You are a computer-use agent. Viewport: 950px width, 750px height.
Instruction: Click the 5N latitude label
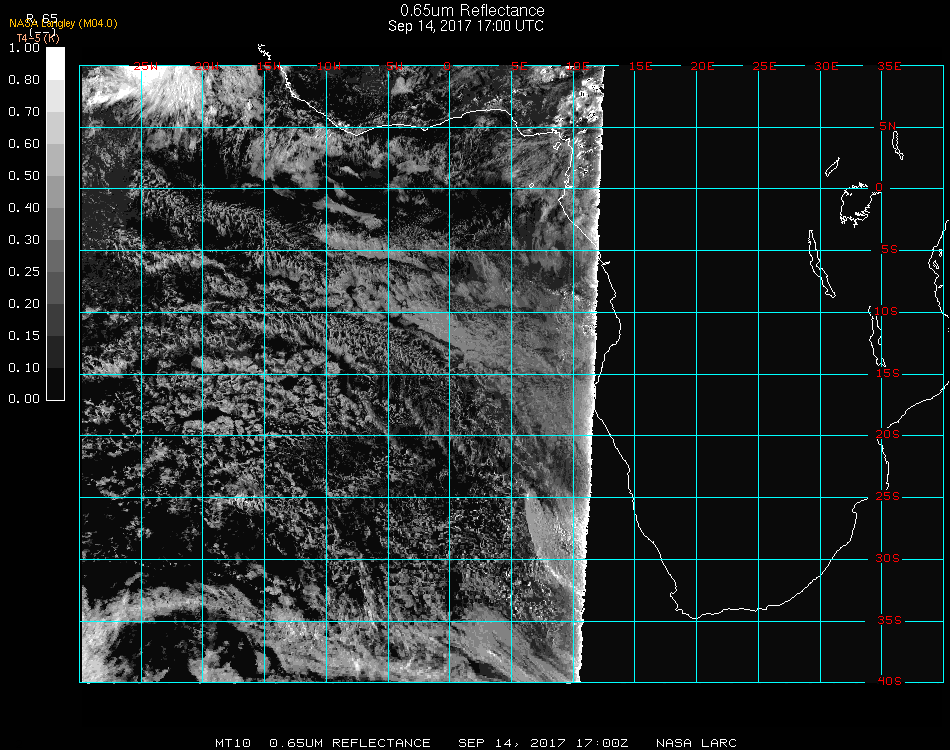[888, 127]
